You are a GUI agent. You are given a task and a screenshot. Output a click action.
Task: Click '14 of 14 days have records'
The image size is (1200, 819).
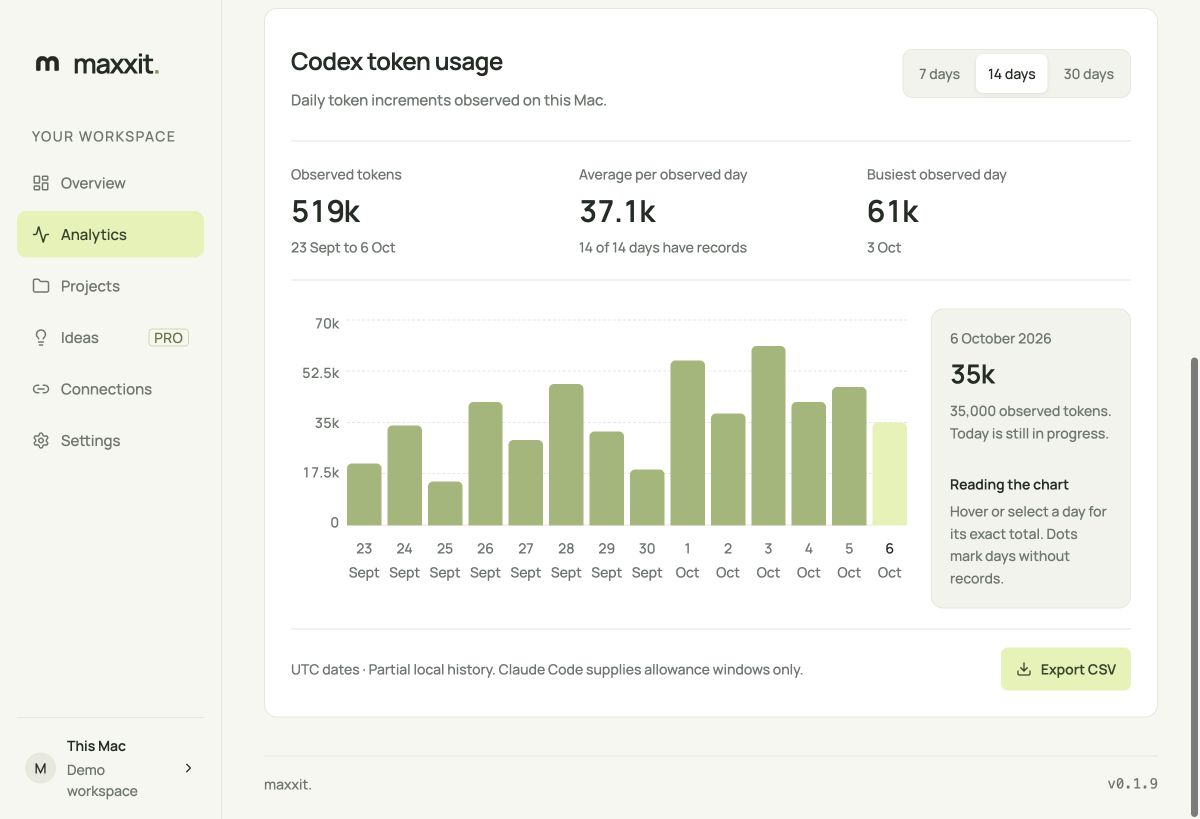click(x=662, y=247)
